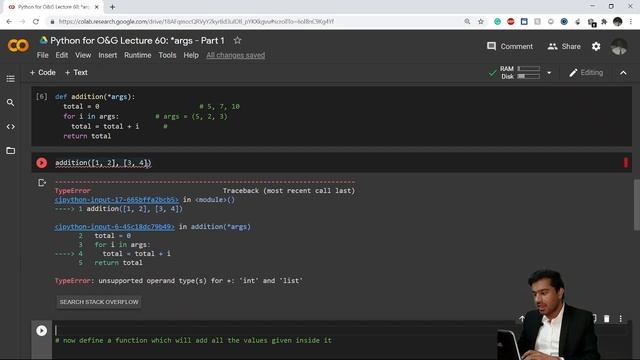640x360 pixels.
Task: Open the ipython-input-17 traceback link
Action: click(x=116, y=200)
